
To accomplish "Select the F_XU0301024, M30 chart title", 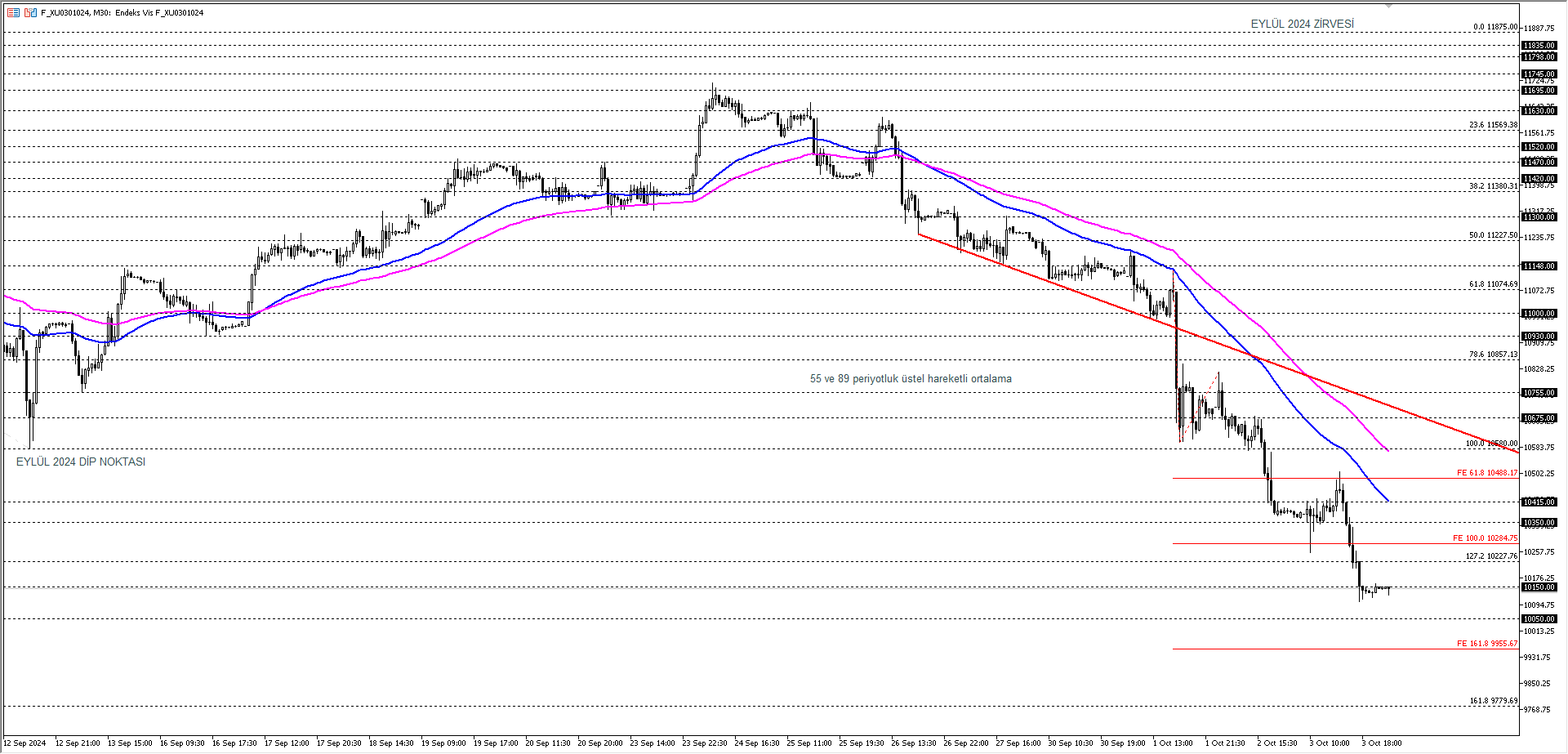I will (122, 12).
